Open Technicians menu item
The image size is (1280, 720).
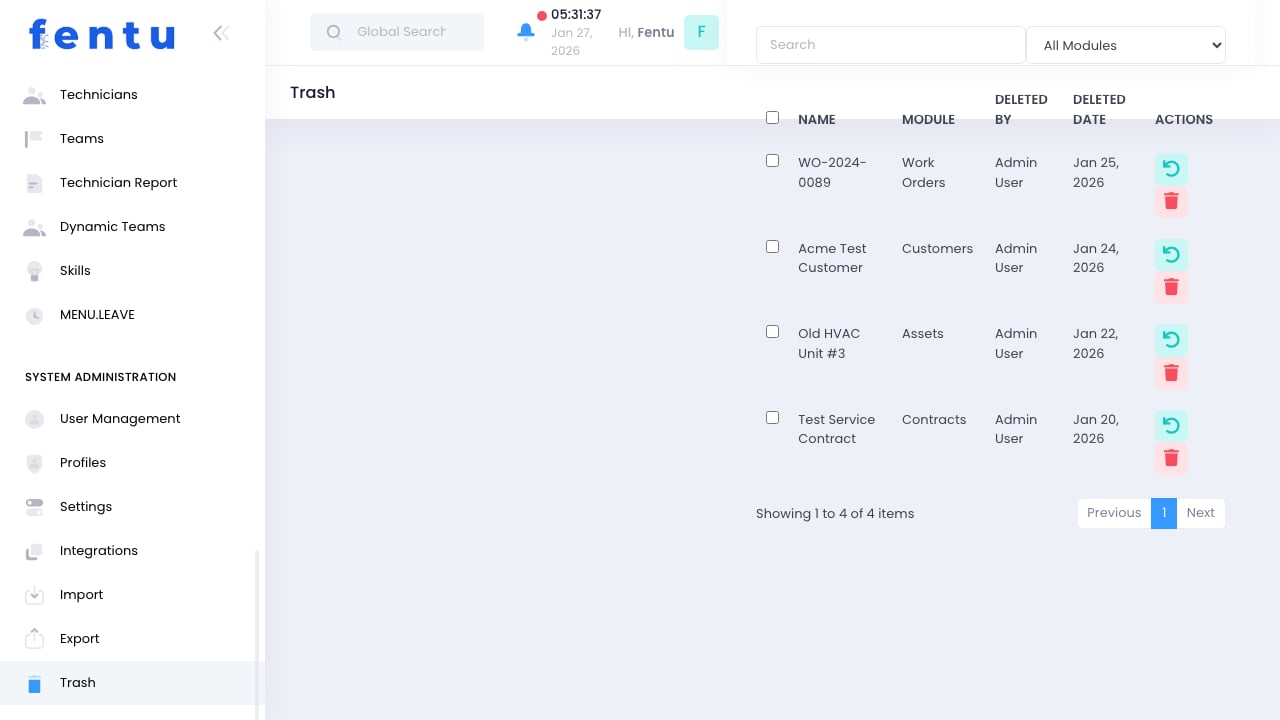132,95
